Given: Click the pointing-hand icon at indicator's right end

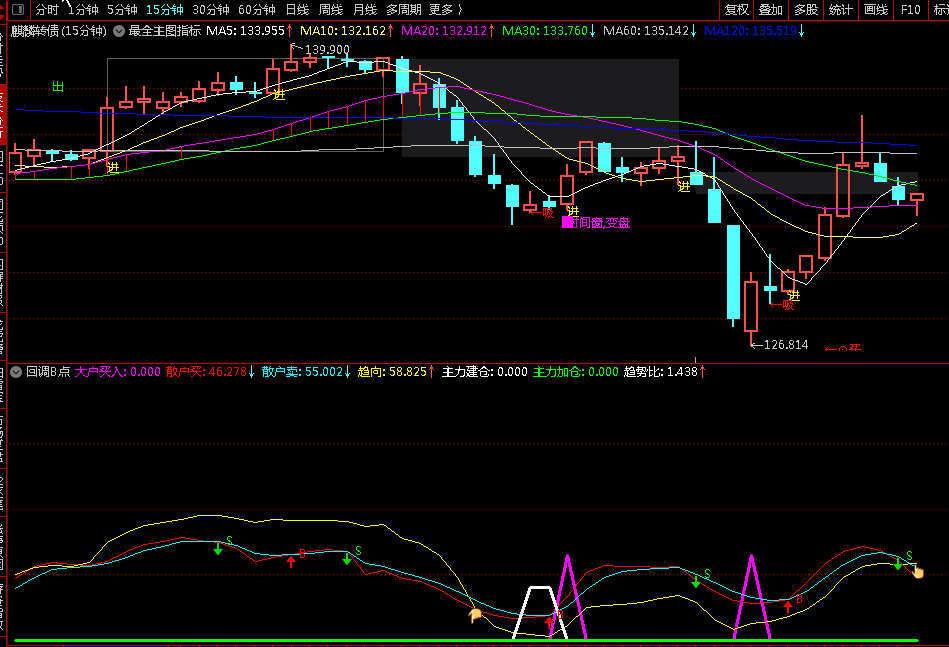Looking at the screenshot, I should click(918, 571).
